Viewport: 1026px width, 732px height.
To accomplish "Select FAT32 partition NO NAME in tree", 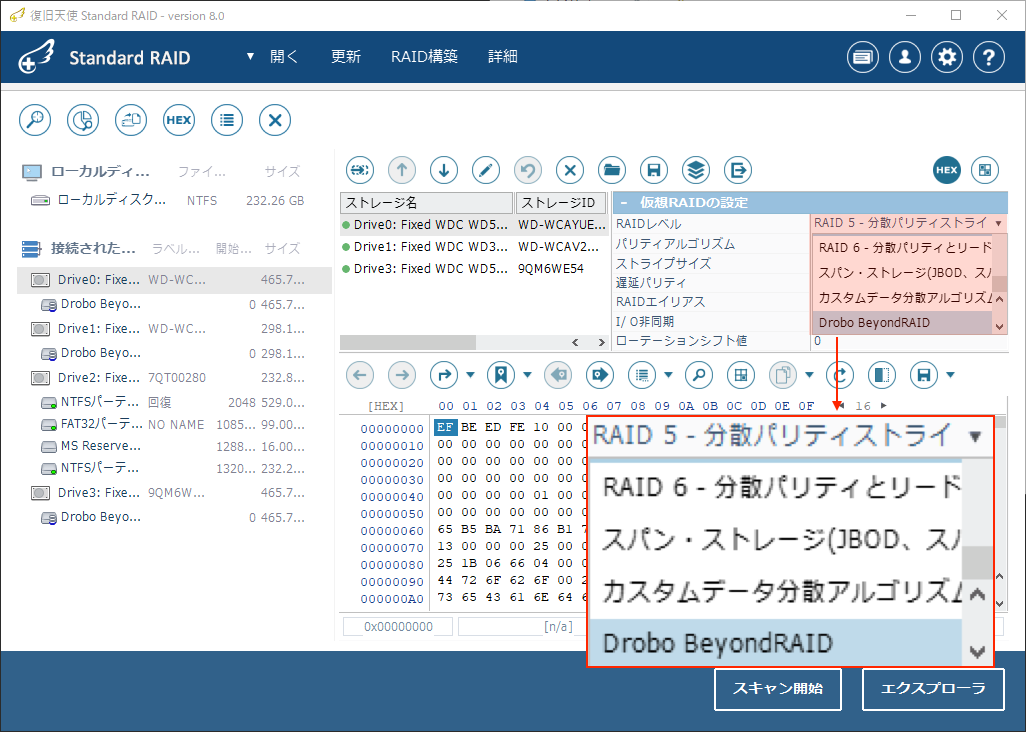I will pos(175,425).
